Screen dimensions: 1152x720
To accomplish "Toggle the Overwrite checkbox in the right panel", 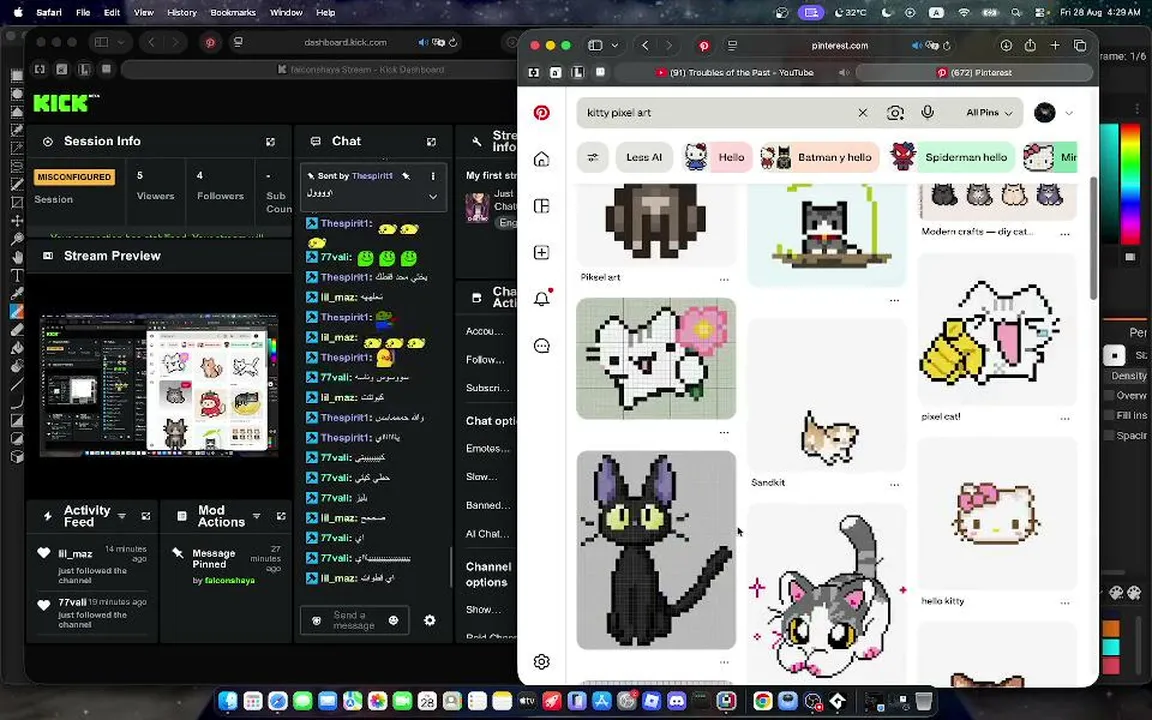I will point(1110,395).
